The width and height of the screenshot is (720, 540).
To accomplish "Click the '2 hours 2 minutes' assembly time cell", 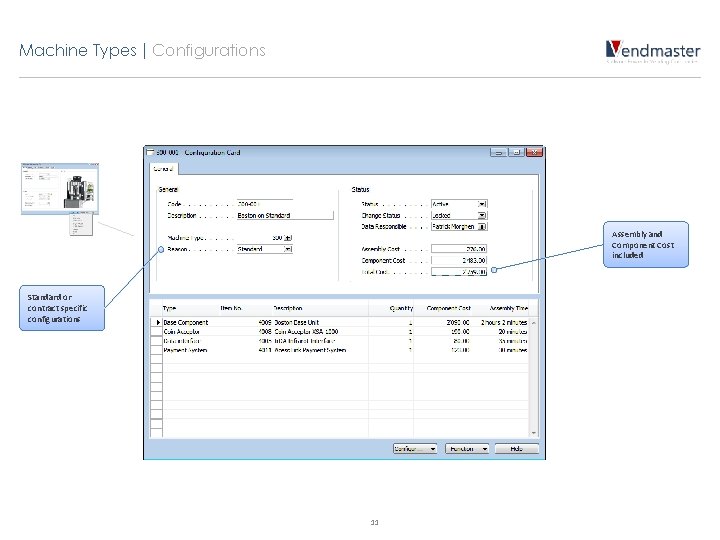I will pos(504,322).
